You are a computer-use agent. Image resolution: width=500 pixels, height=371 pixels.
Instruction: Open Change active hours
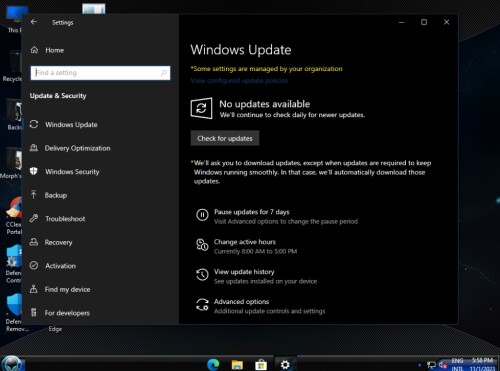coord(245,242)
